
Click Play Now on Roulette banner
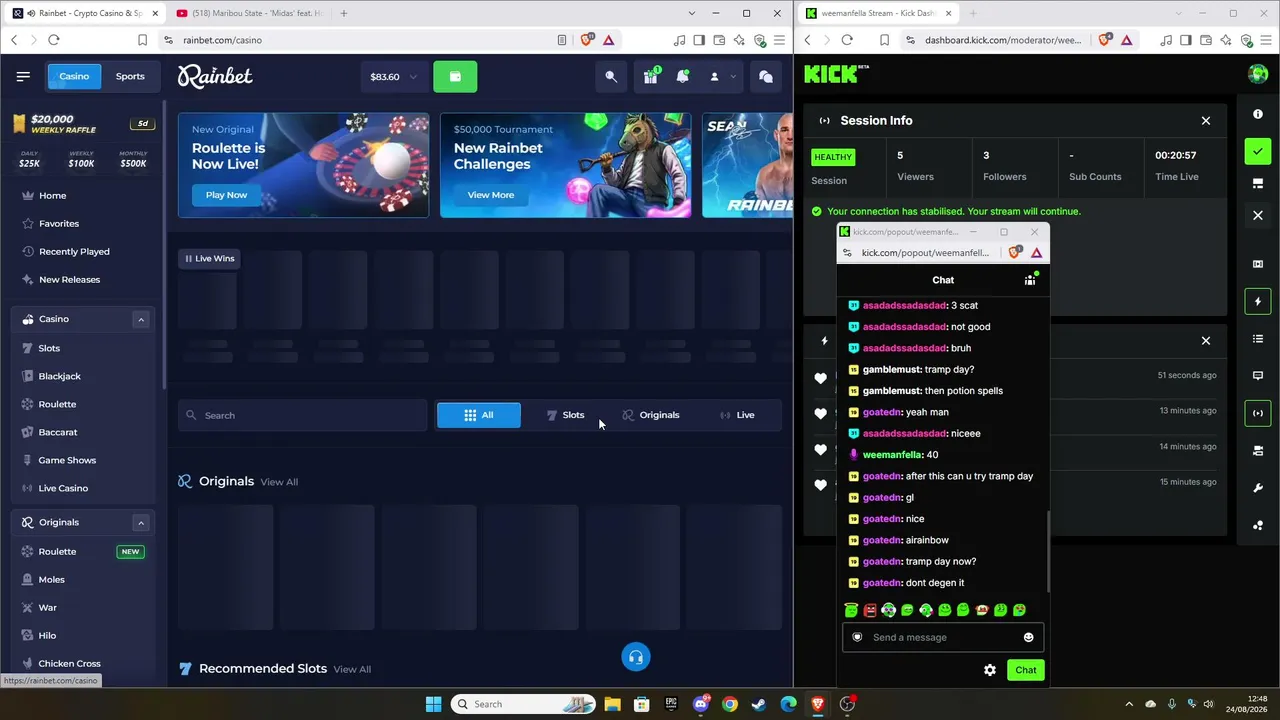[x=226, y=195]
